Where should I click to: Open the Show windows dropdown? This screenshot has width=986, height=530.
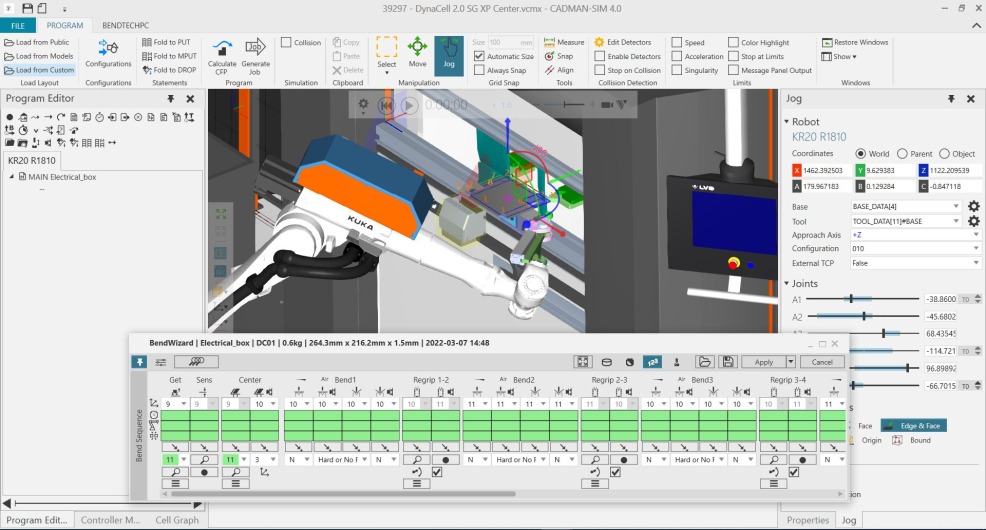point(839,56)
